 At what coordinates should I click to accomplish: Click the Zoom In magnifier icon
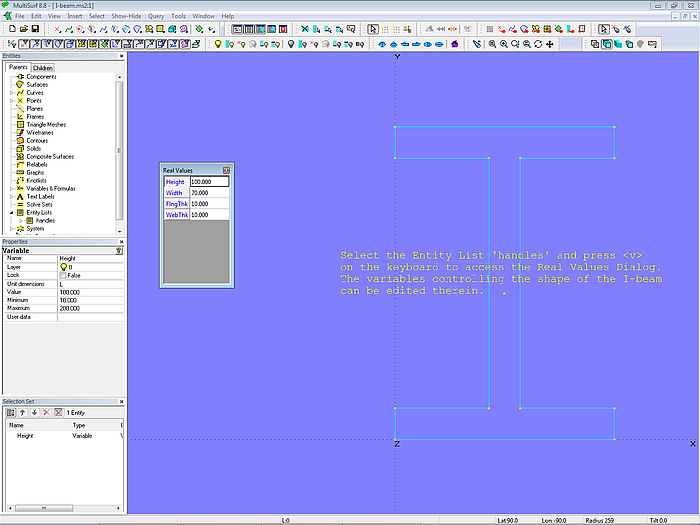[x=503, y=44]
